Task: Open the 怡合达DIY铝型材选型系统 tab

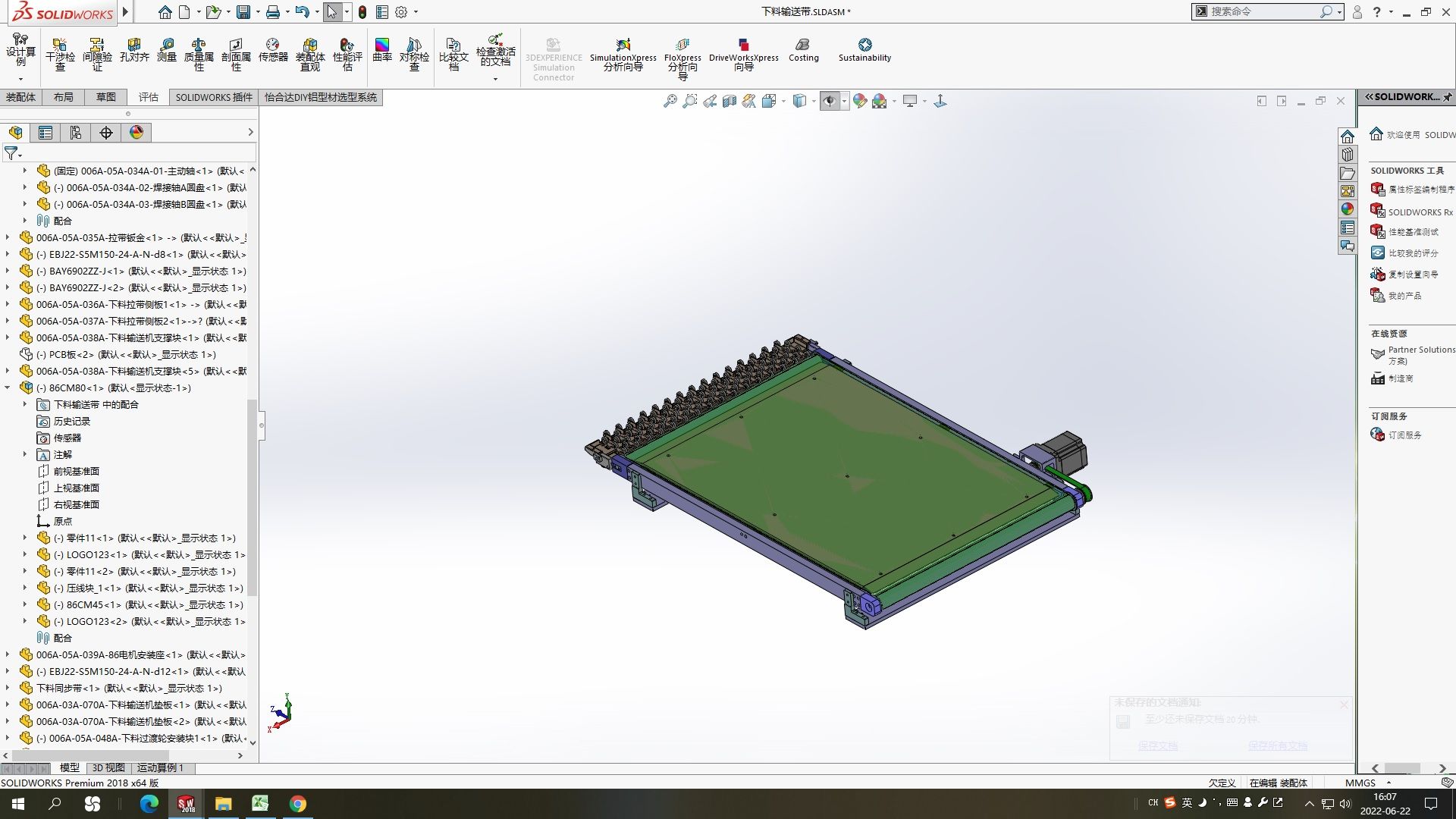Action: (x=320, y=97)
